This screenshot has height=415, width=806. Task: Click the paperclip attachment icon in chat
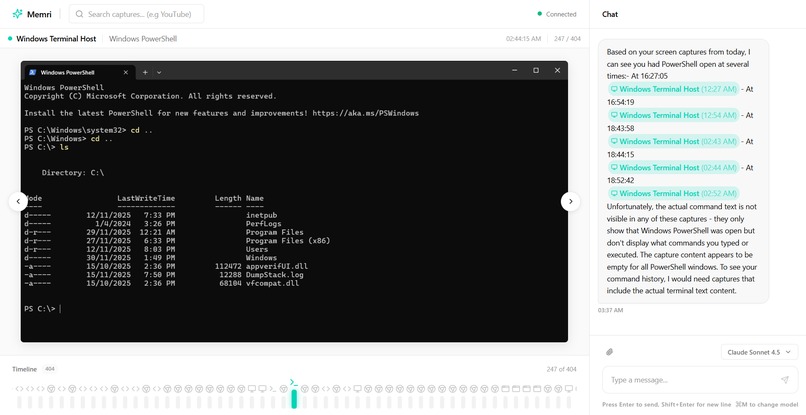(609, 352)
